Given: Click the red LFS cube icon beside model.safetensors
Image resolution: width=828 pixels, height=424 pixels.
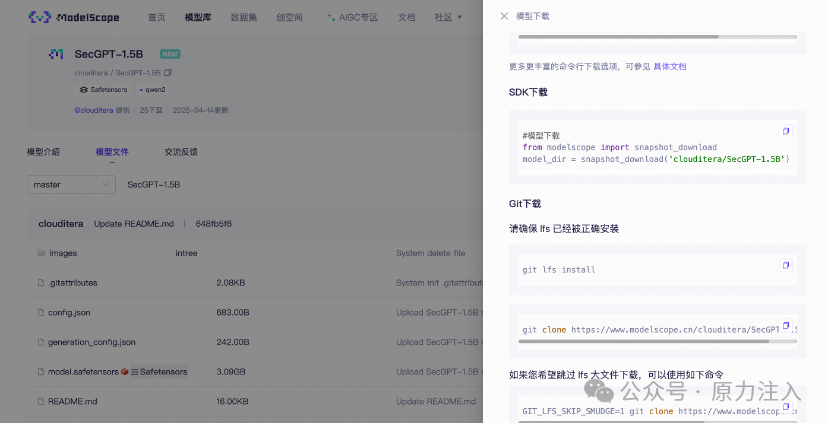Looking at the screenshot, I should pos(125,372).
